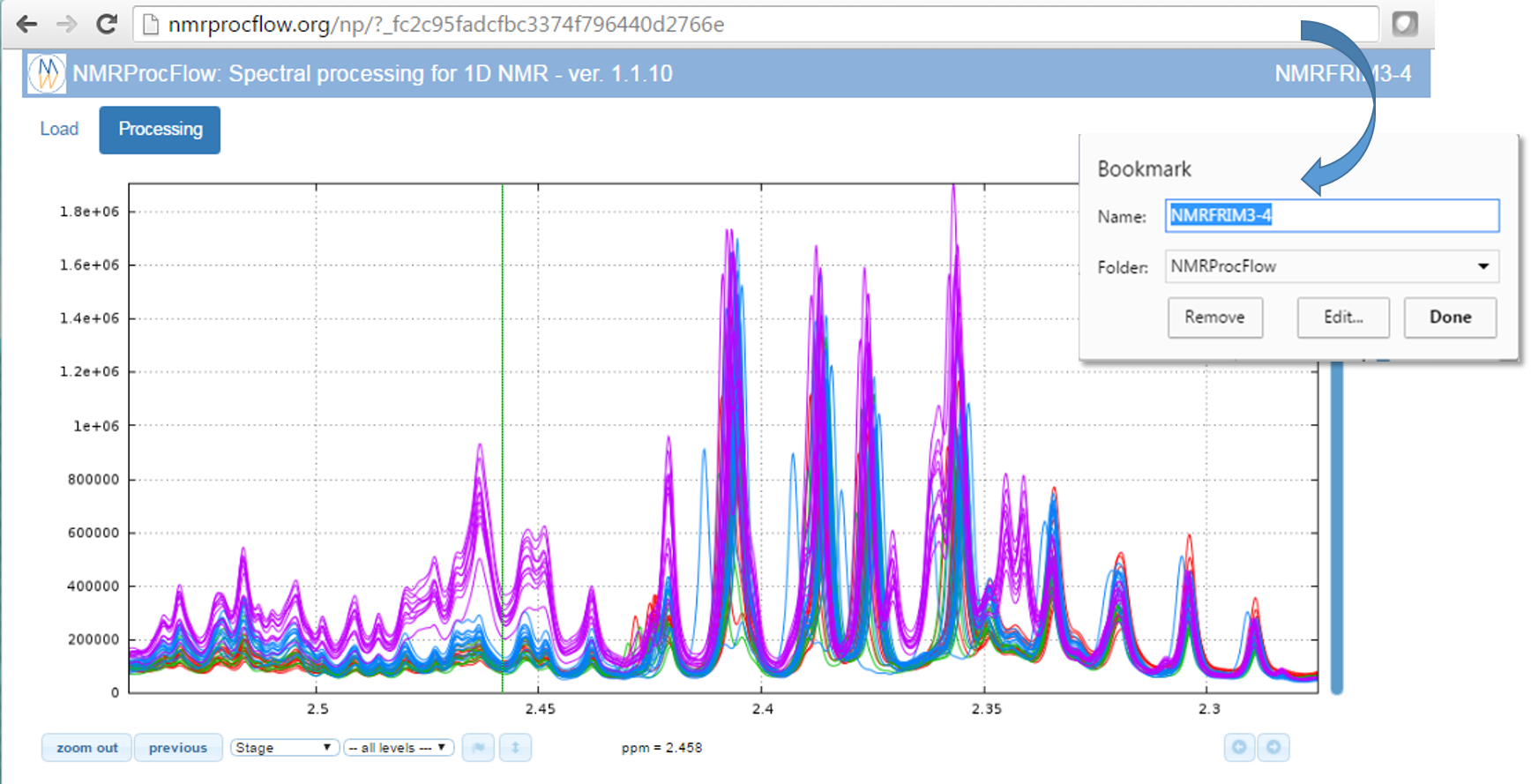Click the zoom out button

click(87, 748)
